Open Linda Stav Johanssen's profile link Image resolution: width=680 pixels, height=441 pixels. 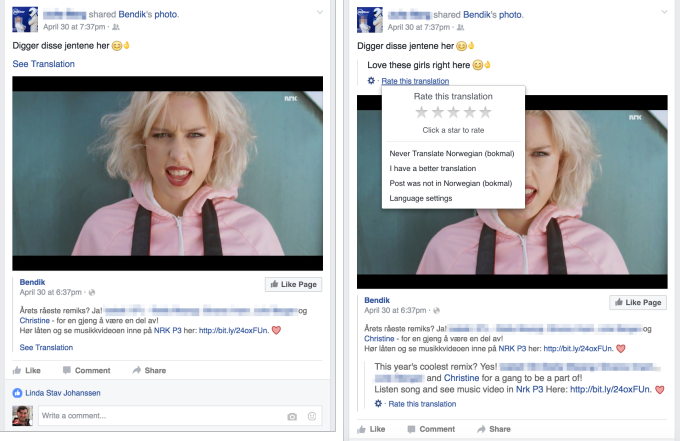[62, 393]
